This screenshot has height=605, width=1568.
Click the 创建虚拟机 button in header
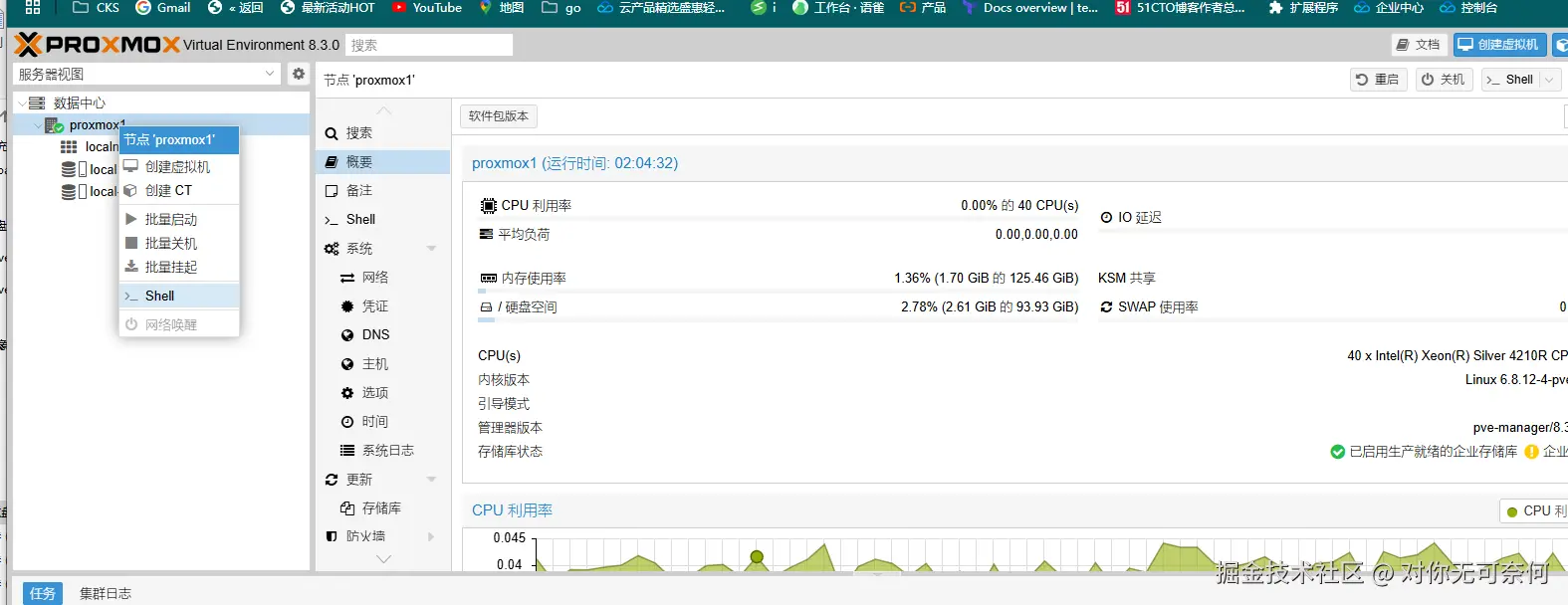click(1499, 45)
